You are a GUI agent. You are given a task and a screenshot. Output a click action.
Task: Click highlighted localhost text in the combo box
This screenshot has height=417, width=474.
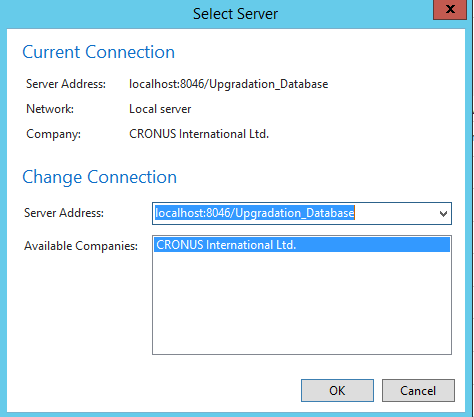click(x=255, y=213)
